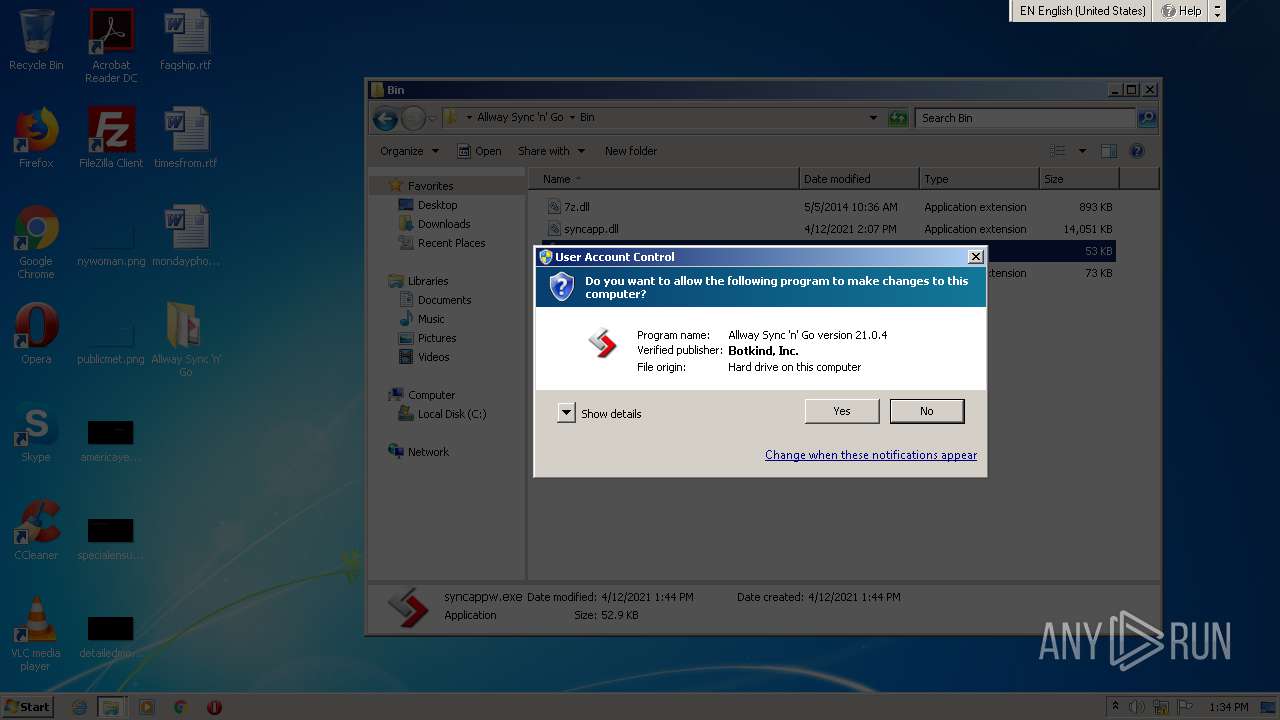Select Videos library

click(433, 357)
